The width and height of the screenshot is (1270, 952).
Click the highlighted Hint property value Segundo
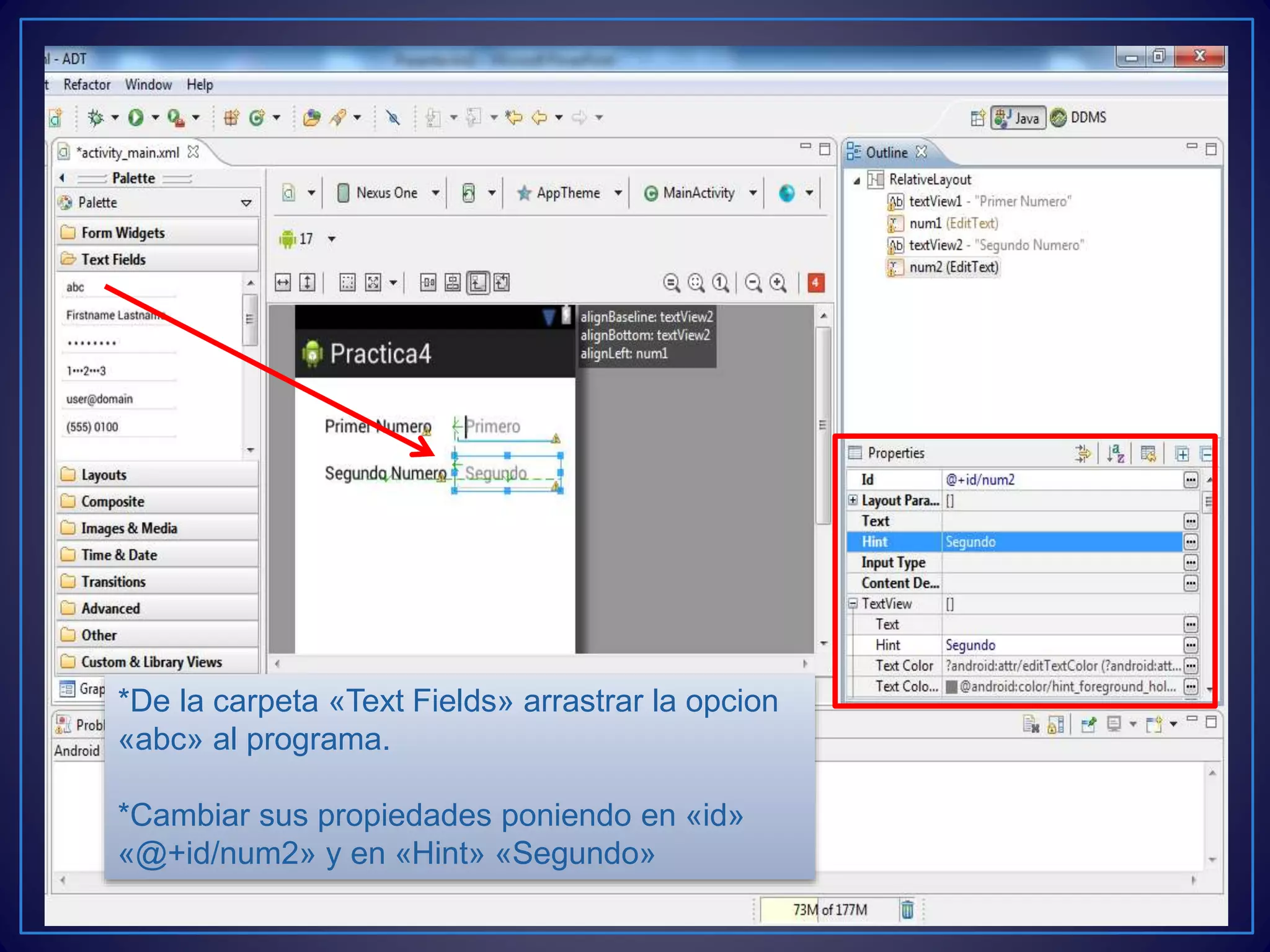tap(1062, 542)
